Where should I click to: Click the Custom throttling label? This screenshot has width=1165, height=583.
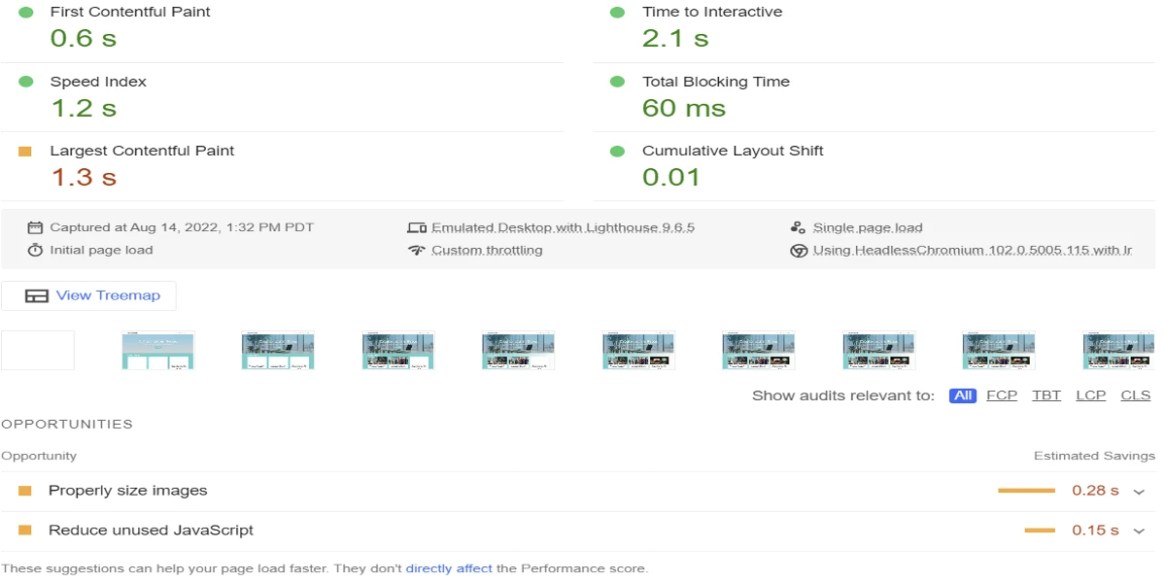point(487,250)
